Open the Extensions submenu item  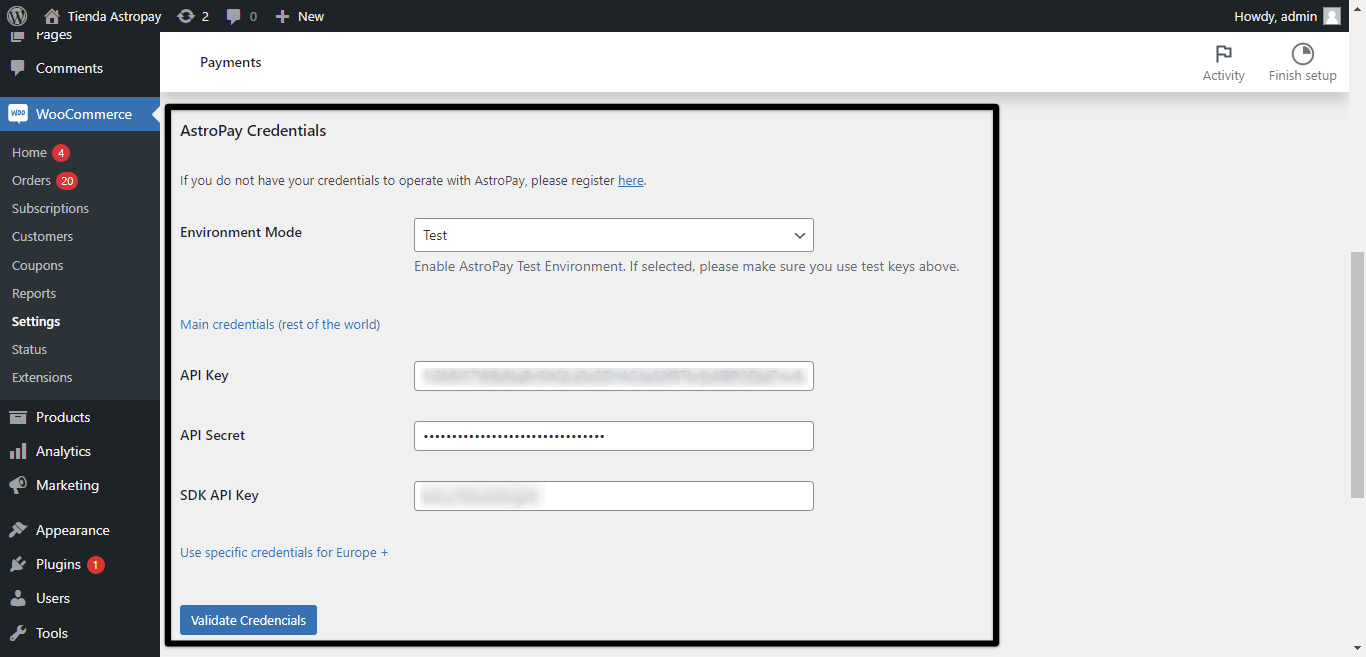(x=42, y=377)
